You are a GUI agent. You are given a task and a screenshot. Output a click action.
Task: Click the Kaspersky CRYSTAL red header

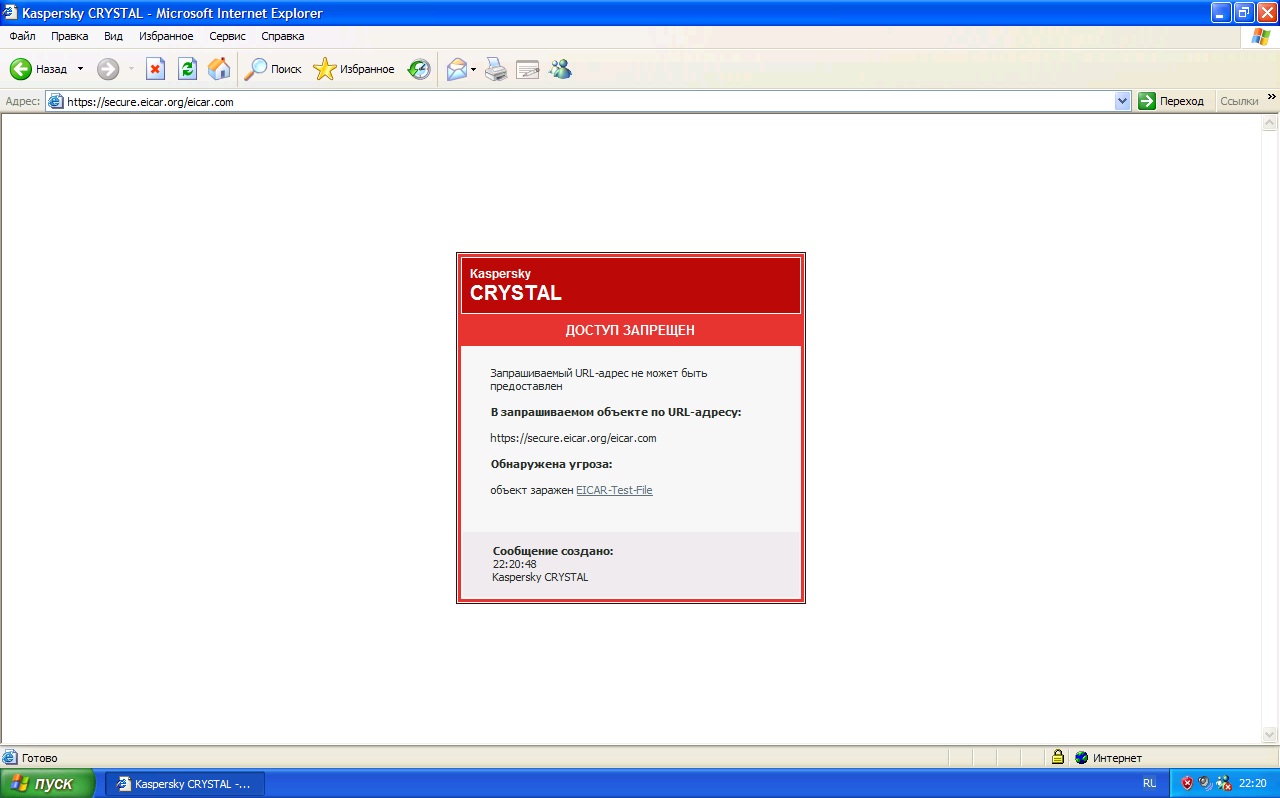[630, 286]
